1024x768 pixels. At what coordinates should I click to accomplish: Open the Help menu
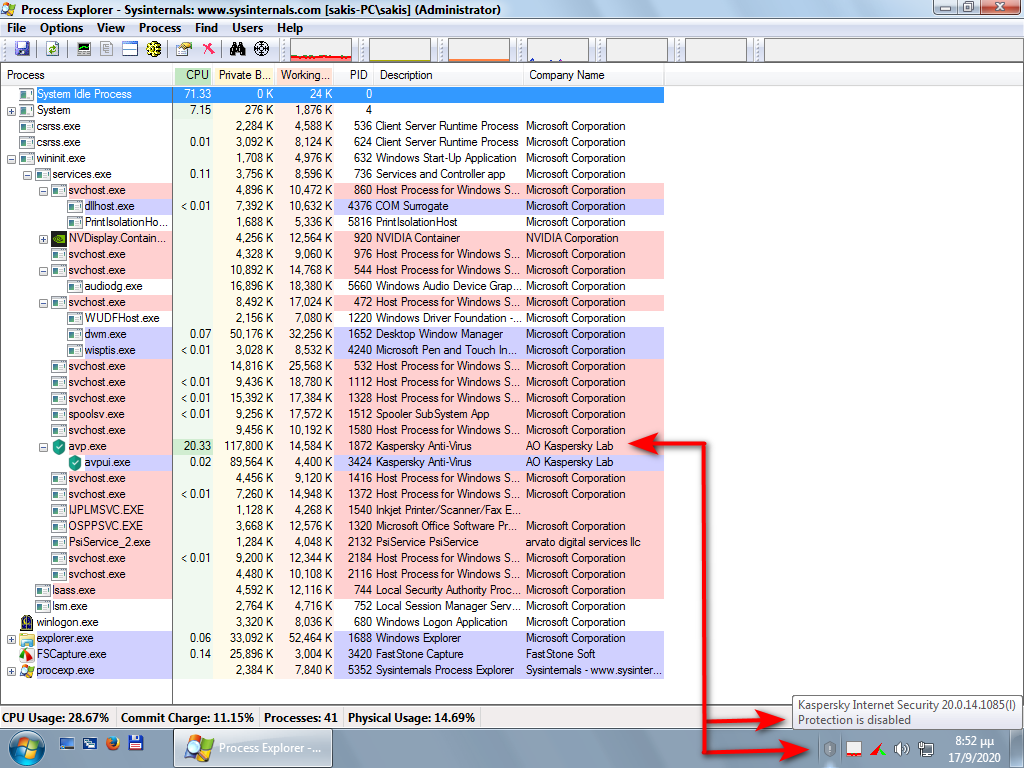point(290,28)
